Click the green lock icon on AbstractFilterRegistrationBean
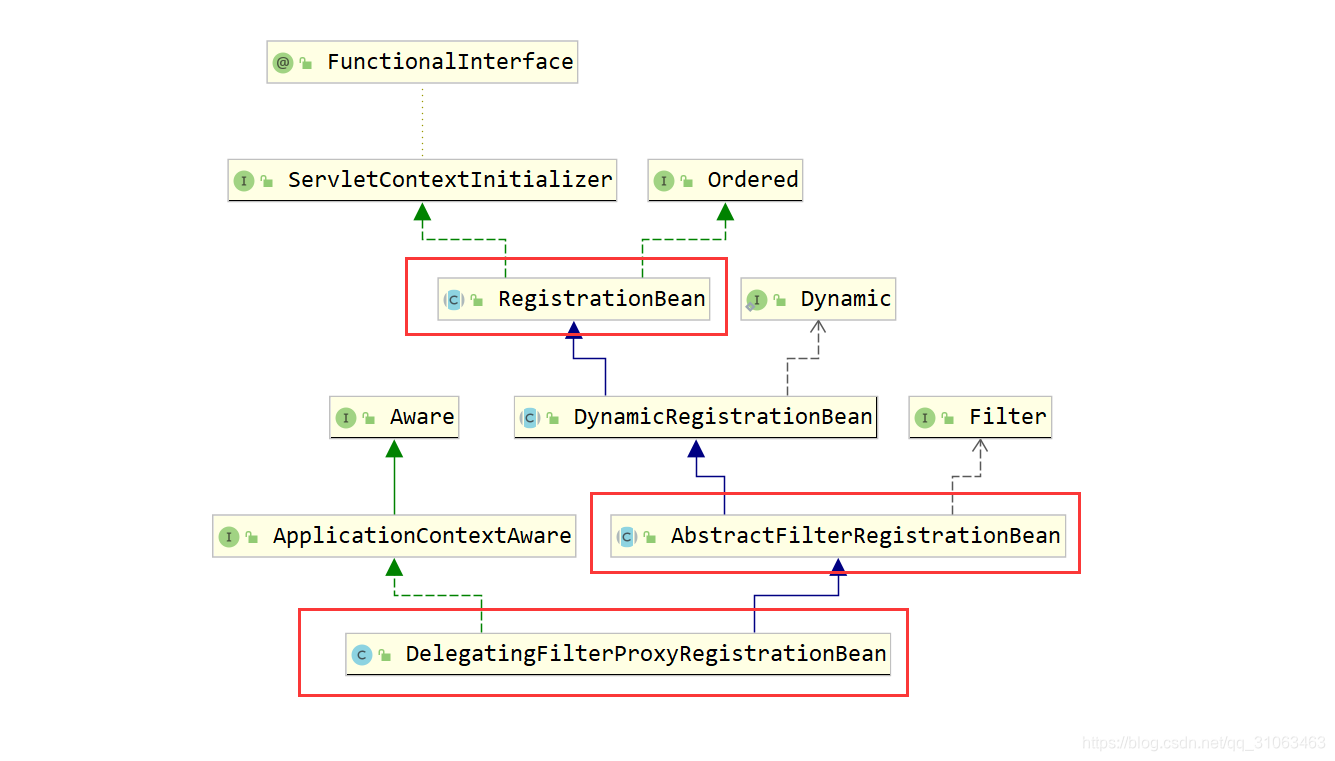The width and height of the screenshot is (1335, 761). click(x=650, y=537)
